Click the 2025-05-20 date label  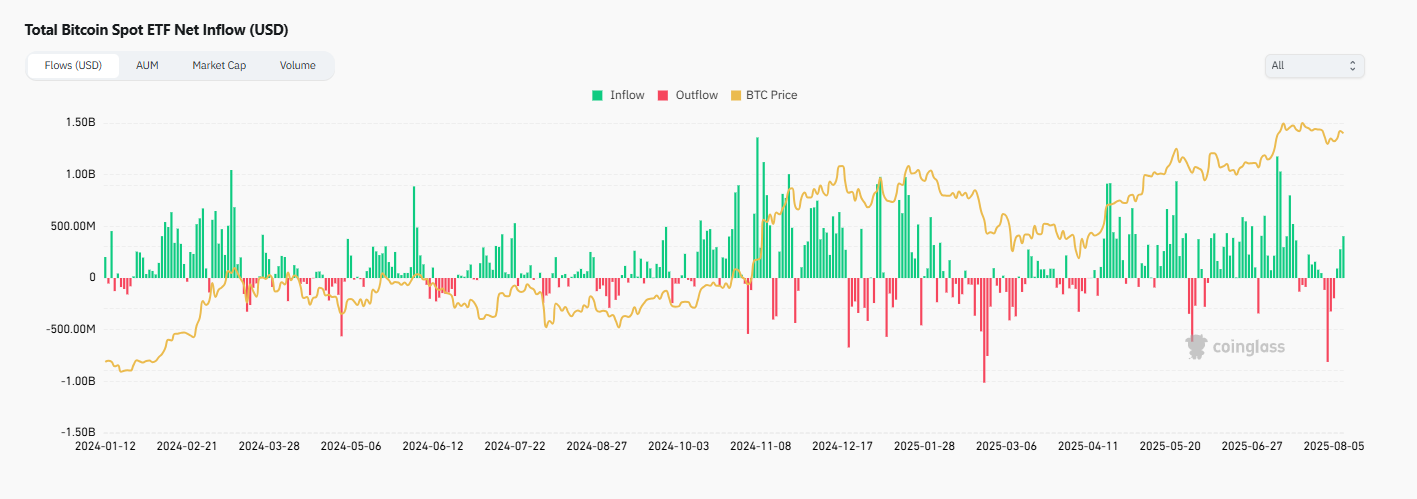[x=1170, y=446]
